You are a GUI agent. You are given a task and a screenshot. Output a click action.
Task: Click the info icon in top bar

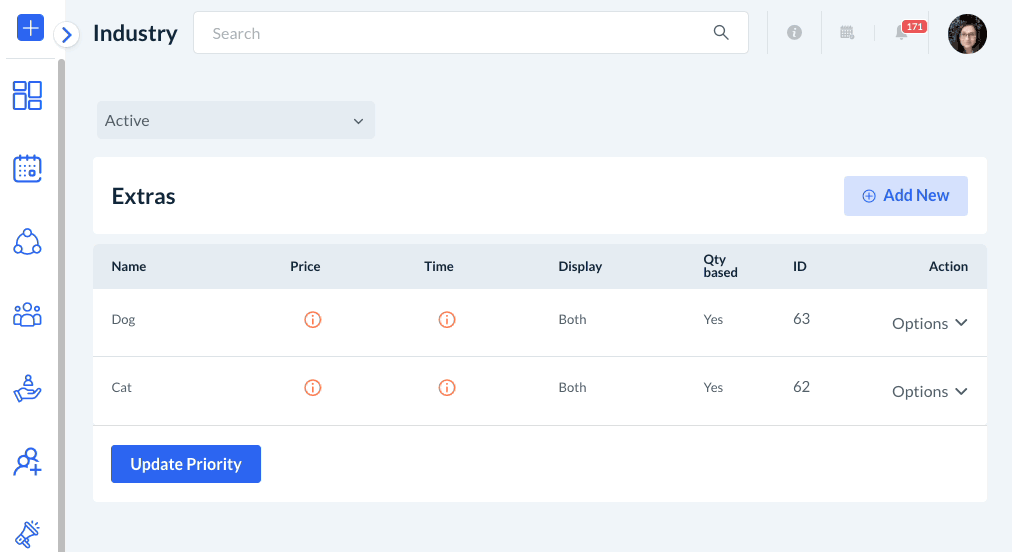(x=795, y=33)
